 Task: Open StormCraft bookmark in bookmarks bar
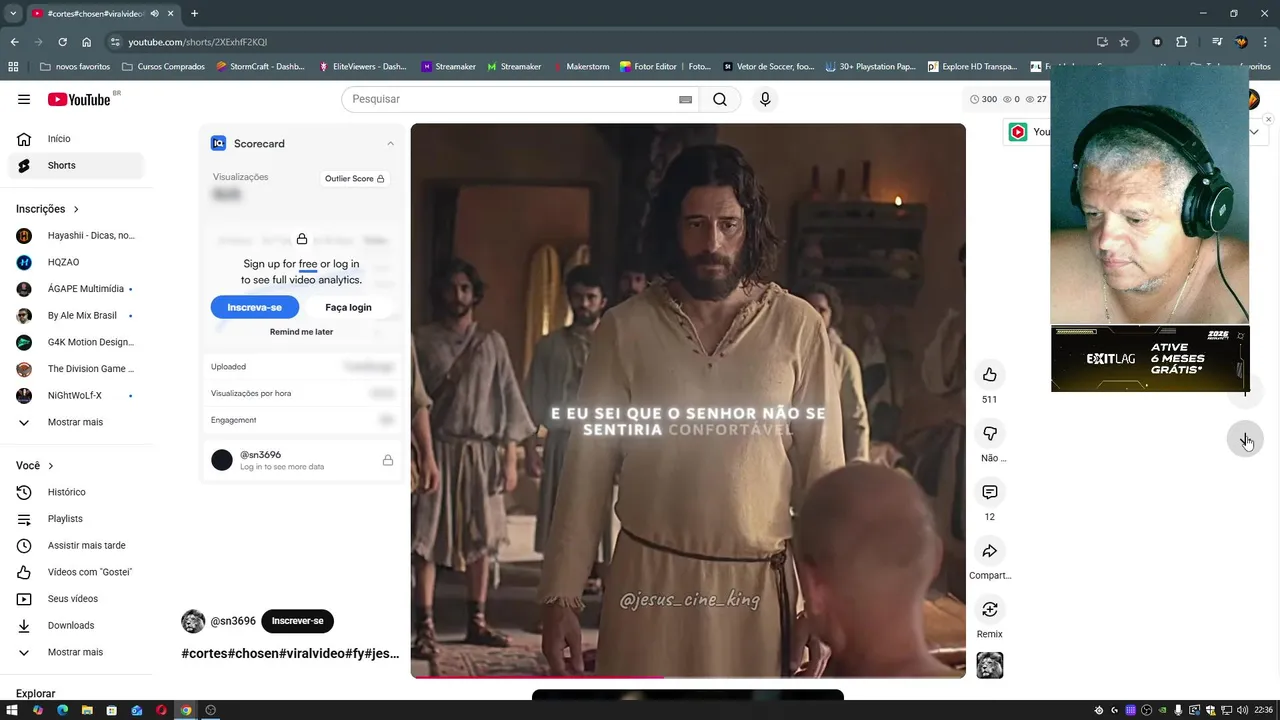click(x=261, y=67)
